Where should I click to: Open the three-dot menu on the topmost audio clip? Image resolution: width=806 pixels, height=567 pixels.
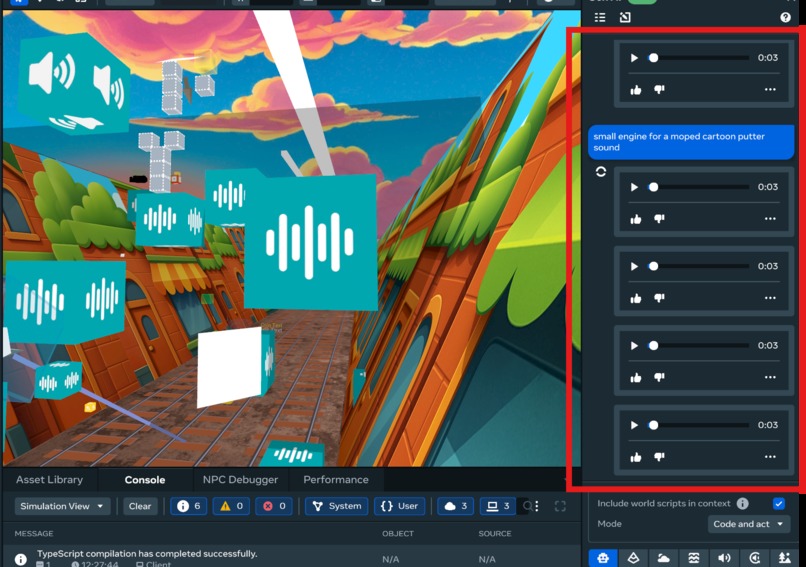click(x=770, y=89)
